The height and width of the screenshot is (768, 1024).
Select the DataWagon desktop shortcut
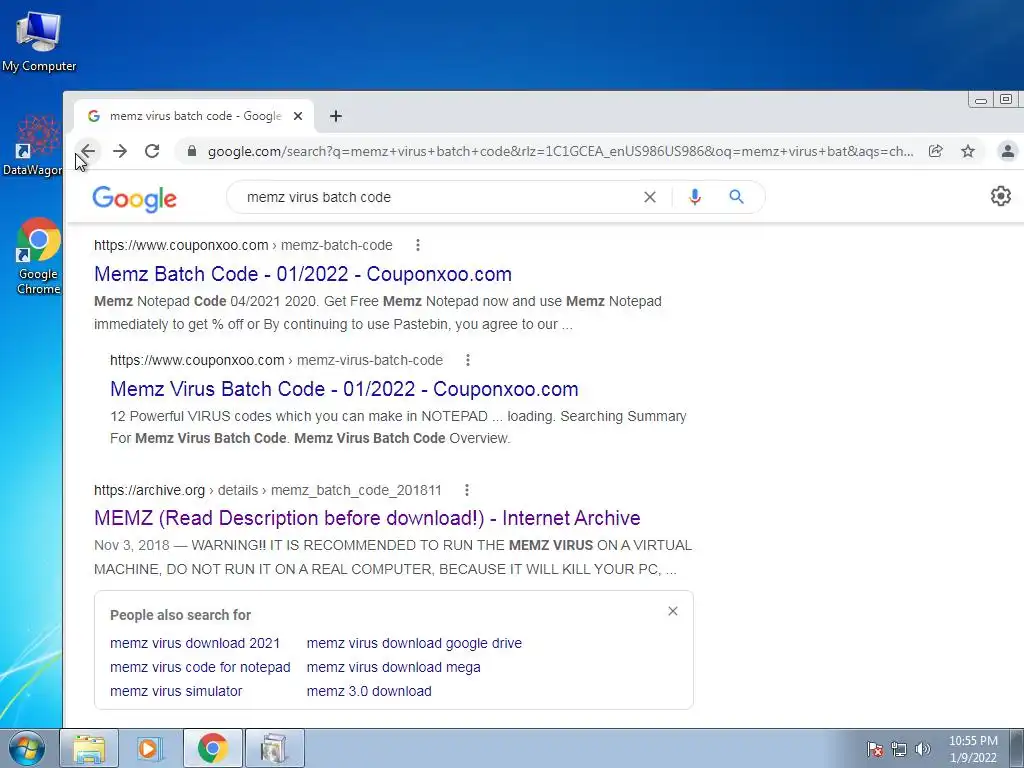(x=32, y=145)
